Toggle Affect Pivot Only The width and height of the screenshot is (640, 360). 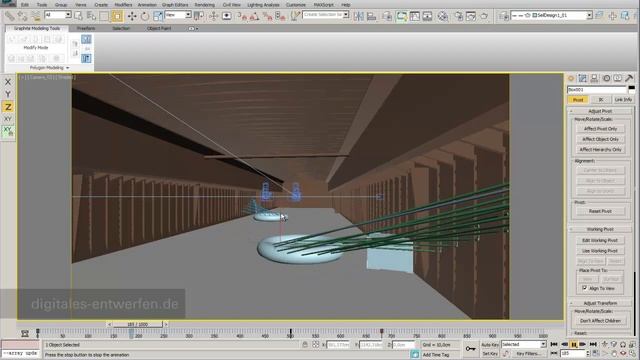[x=600, y=129]
